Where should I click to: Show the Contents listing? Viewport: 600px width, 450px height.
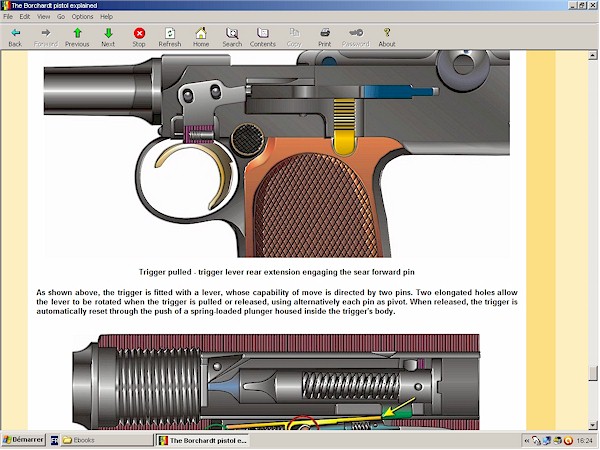click(x=263, y=38)
